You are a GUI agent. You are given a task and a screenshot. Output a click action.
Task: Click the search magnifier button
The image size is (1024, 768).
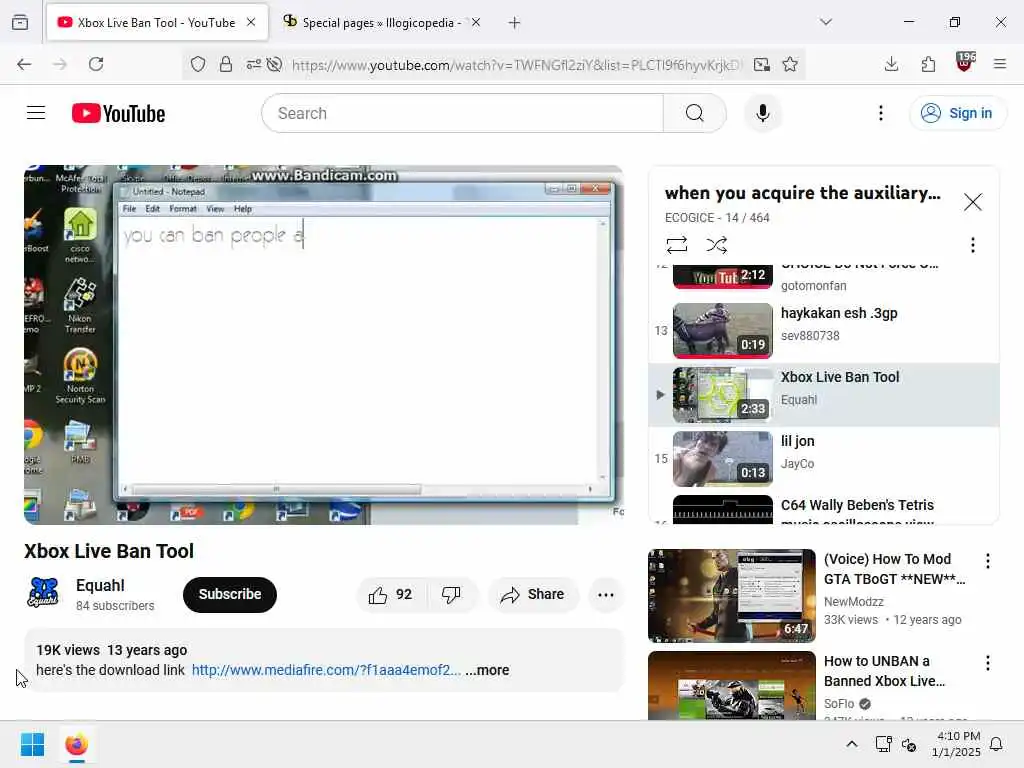(x=694, y=113)
